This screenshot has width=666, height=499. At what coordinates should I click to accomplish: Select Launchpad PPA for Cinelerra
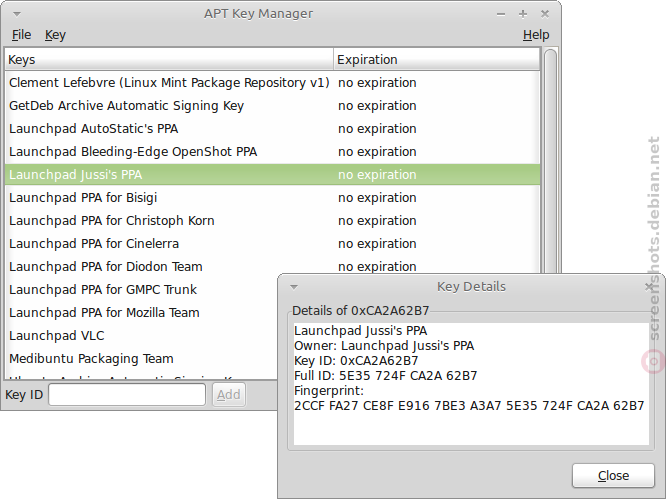click(272, 243)
